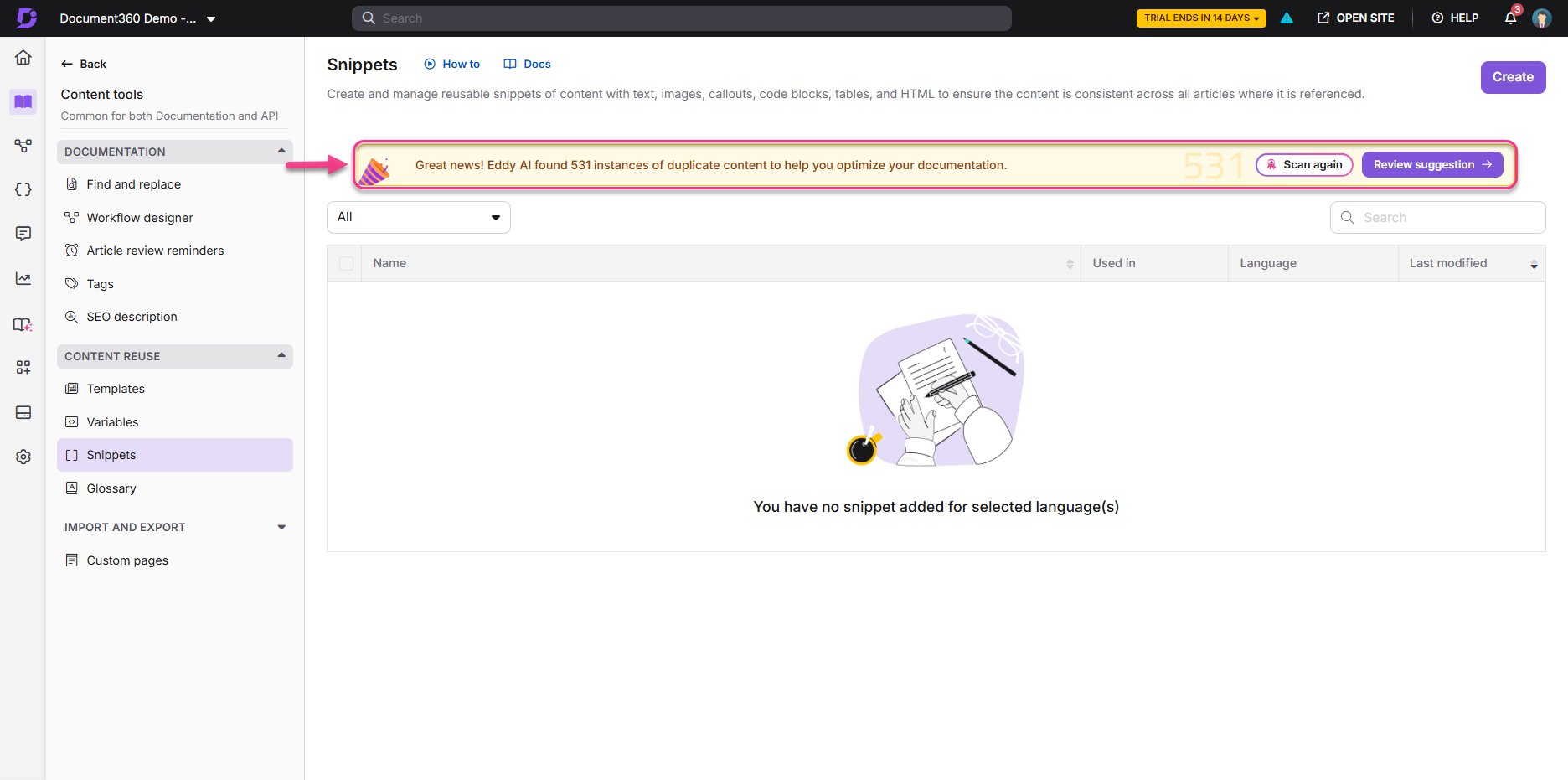Click the Review suggestion button
The width and height of the screenshot is (1568, 780).
click(x=1431, y=164)
